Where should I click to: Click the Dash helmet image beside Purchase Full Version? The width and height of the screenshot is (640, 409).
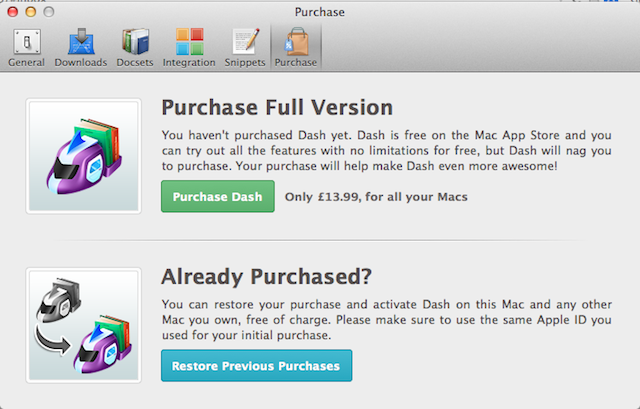(84, 156)
